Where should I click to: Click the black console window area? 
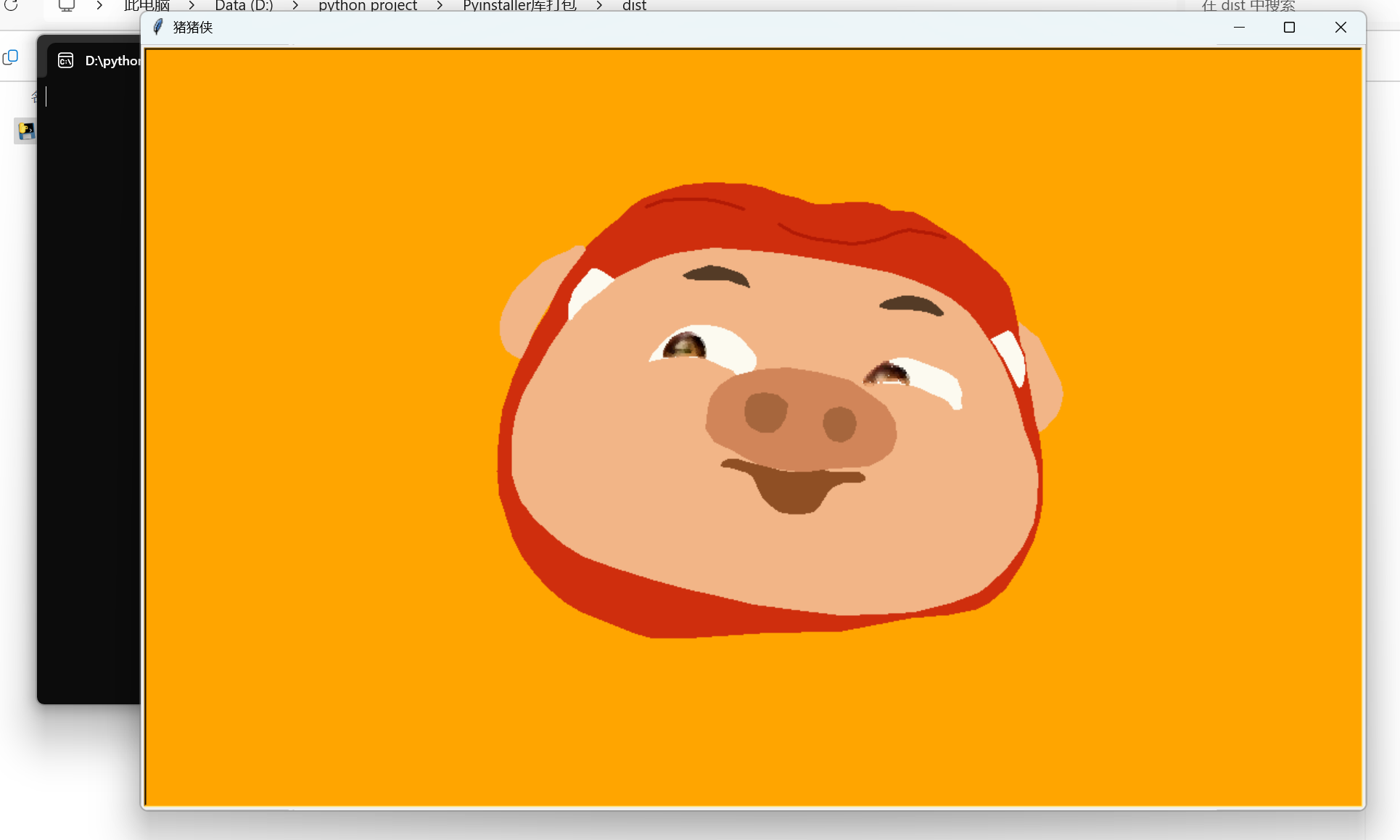88,399
